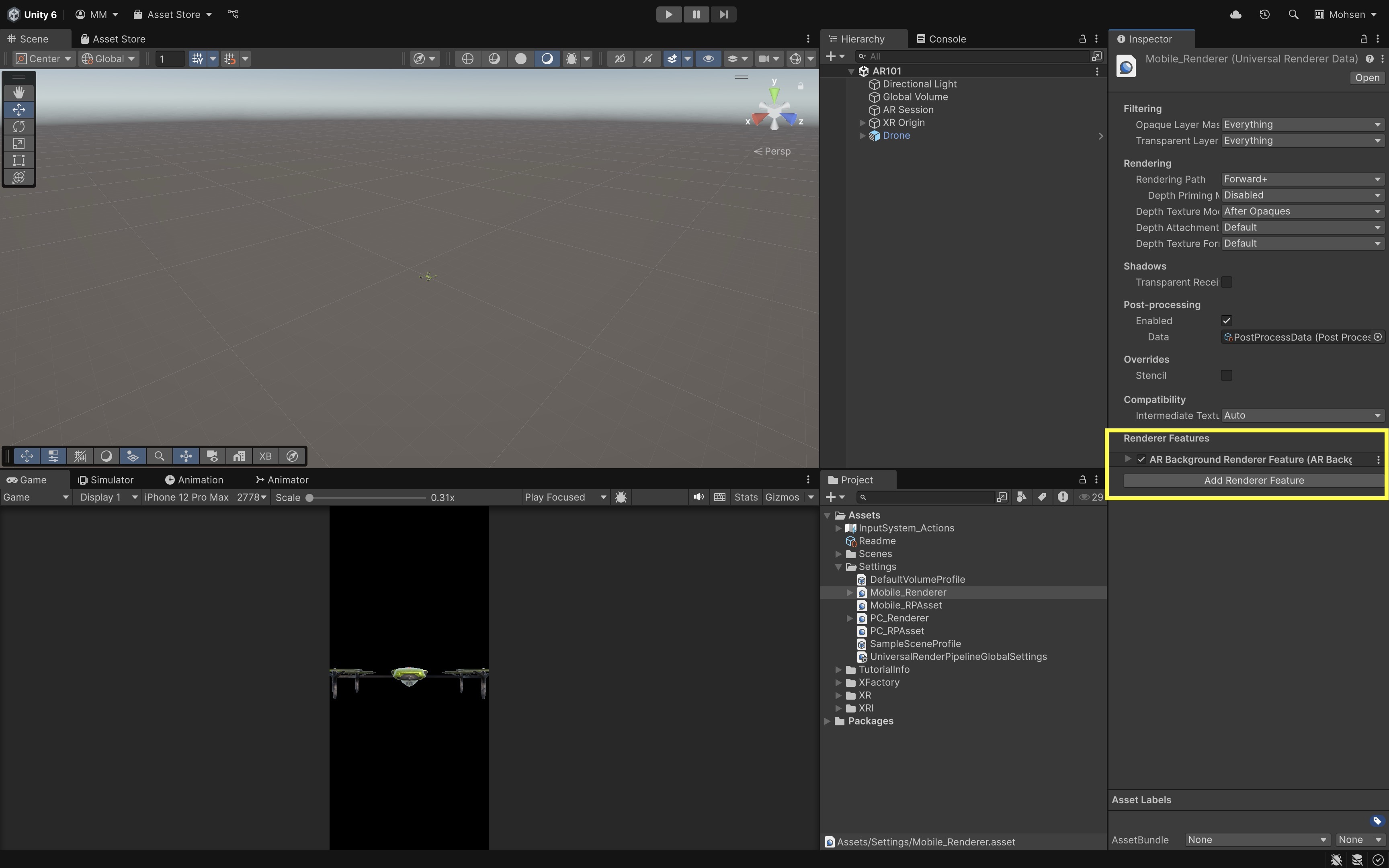Click the Add Renderer Feature button
This screenshot has height=868, width=1389.
tap(1254, 481)
